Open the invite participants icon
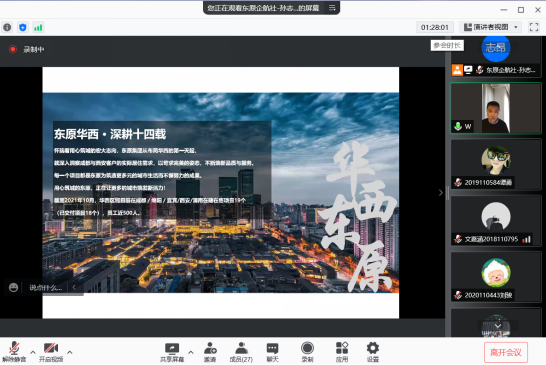The width and height of the screenshot is (546, 365). tap(210, 352)
